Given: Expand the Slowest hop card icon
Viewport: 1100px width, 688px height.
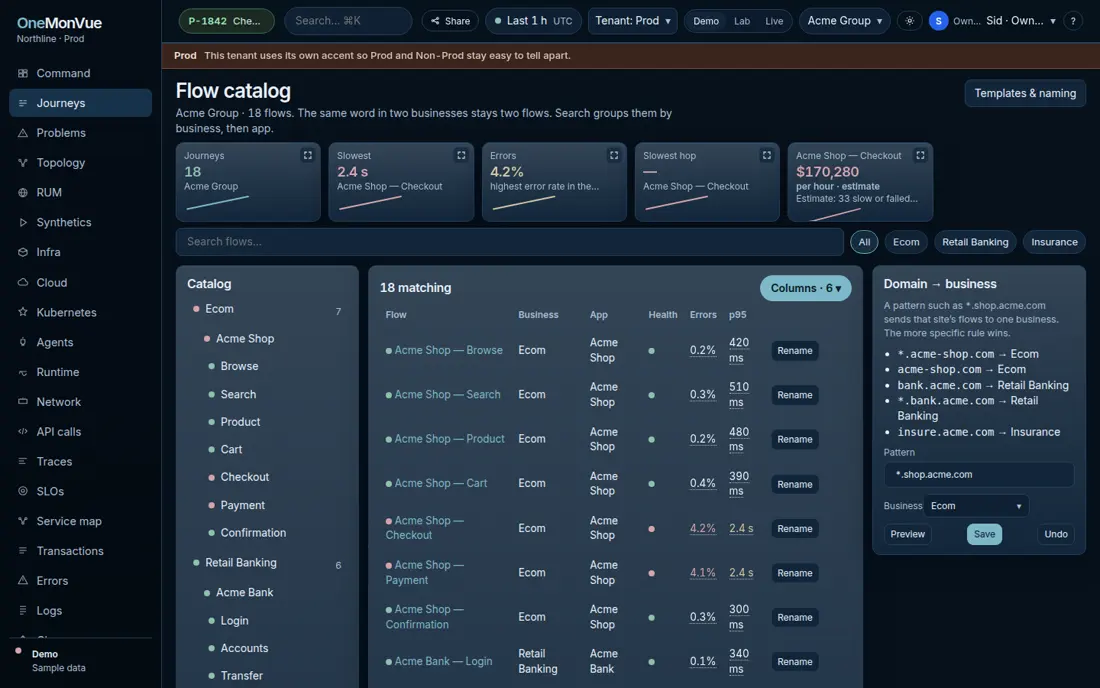Looking at the screenshot, I should pyautogui.click(x=767, y=155).
